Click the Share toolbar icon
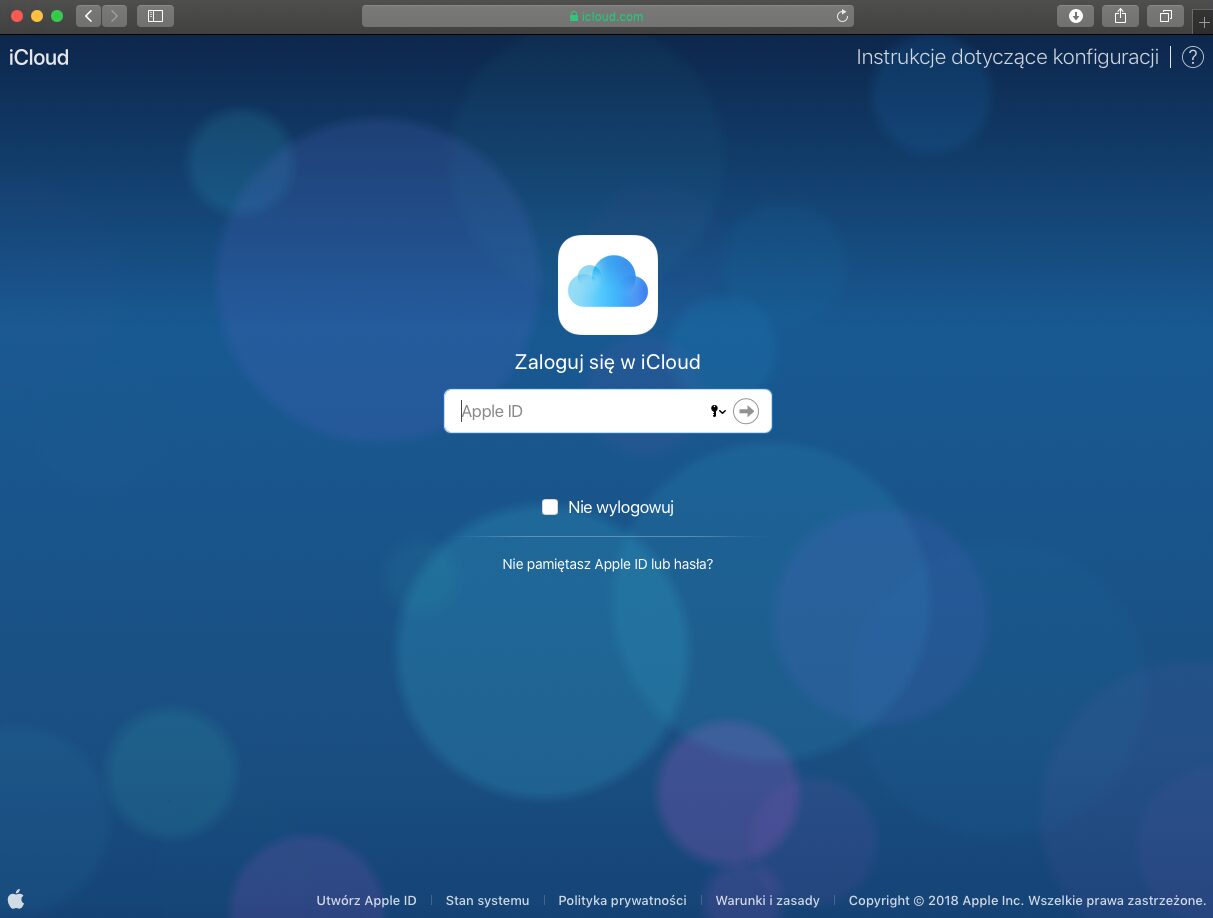 pyautogui.click(x=1121, y=16)
